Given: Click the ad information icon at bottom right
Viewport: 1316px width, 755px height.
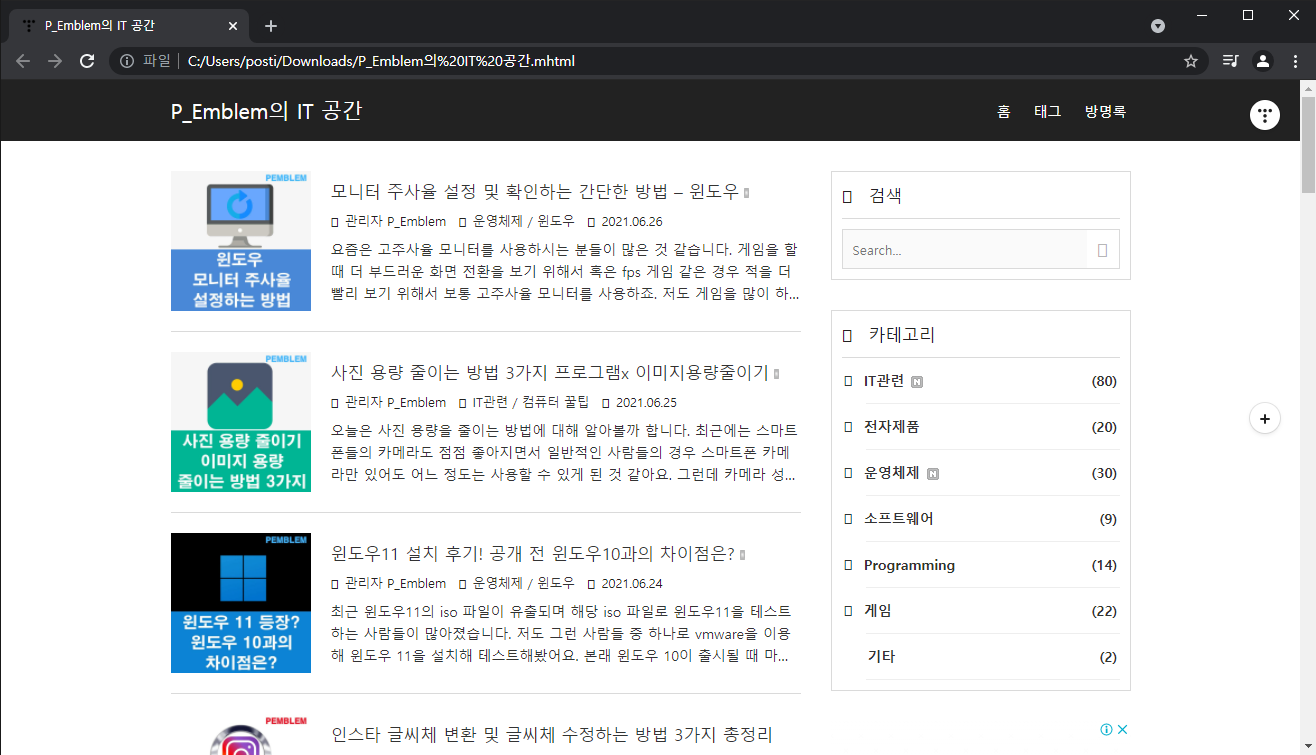Looking at the screenshot, I should click(1109, 730).
